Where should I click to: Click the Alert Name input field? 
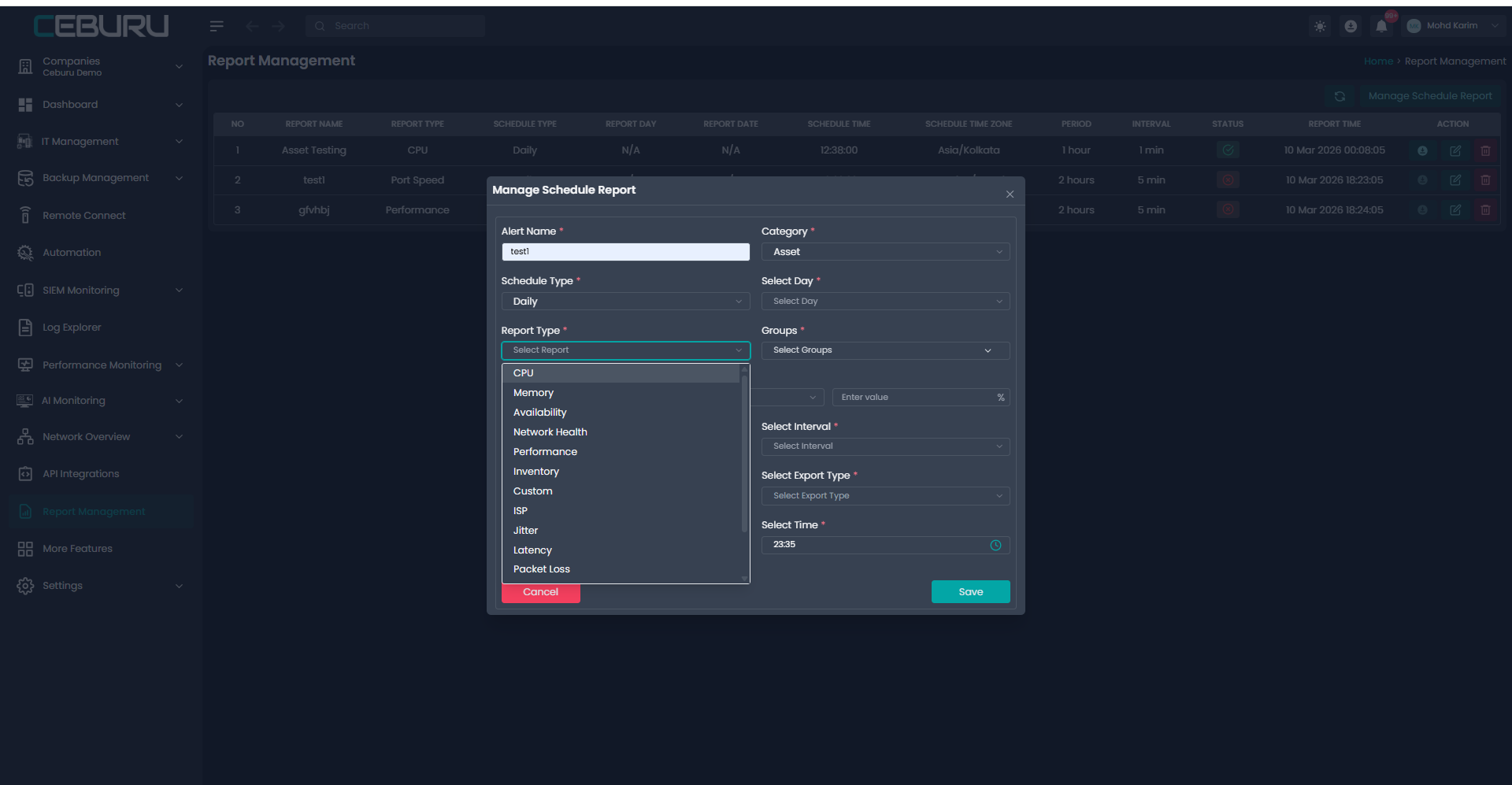[625, 252]
